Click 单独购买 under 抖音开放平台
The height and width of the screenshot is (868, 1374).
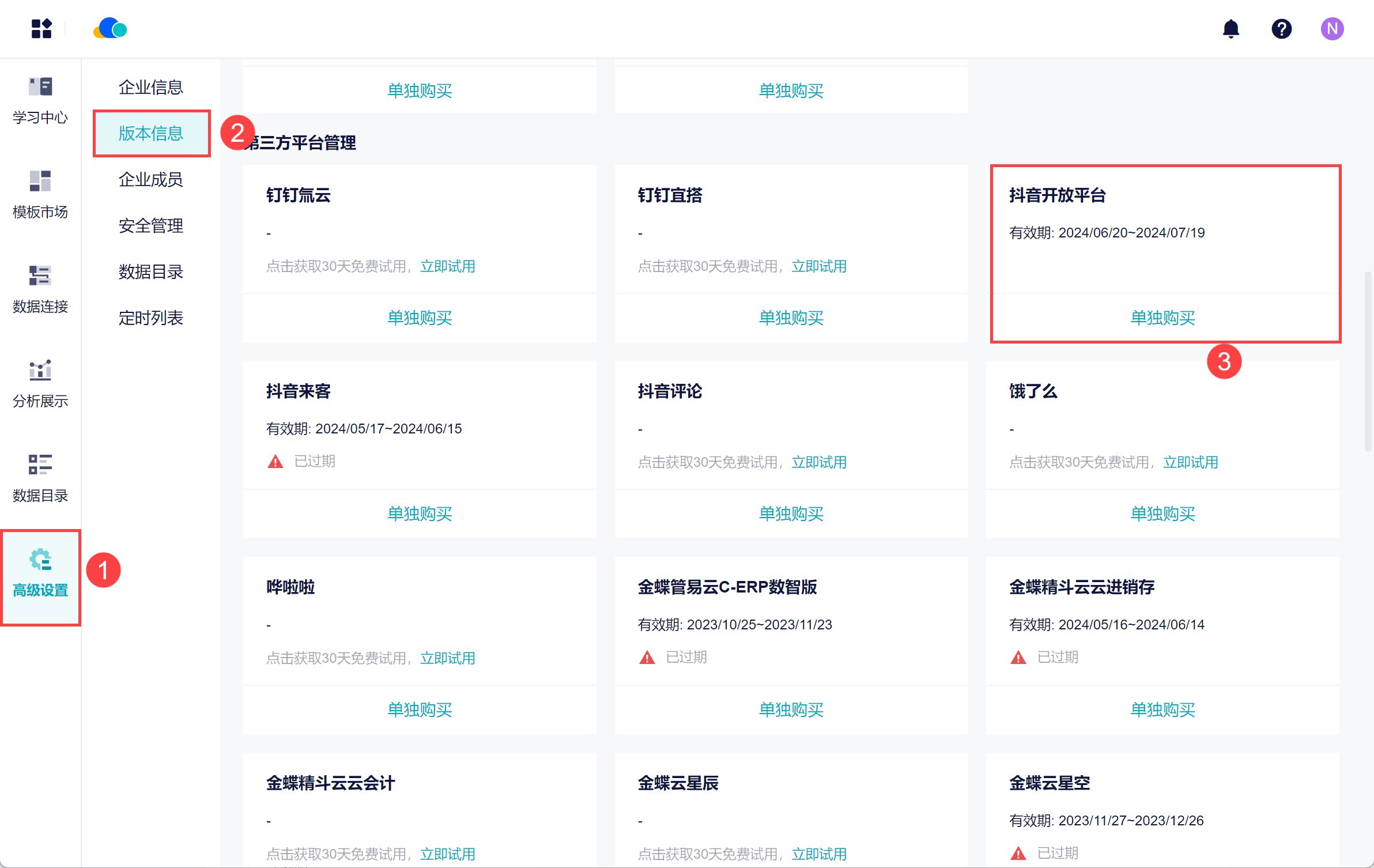click(1162, 318)
